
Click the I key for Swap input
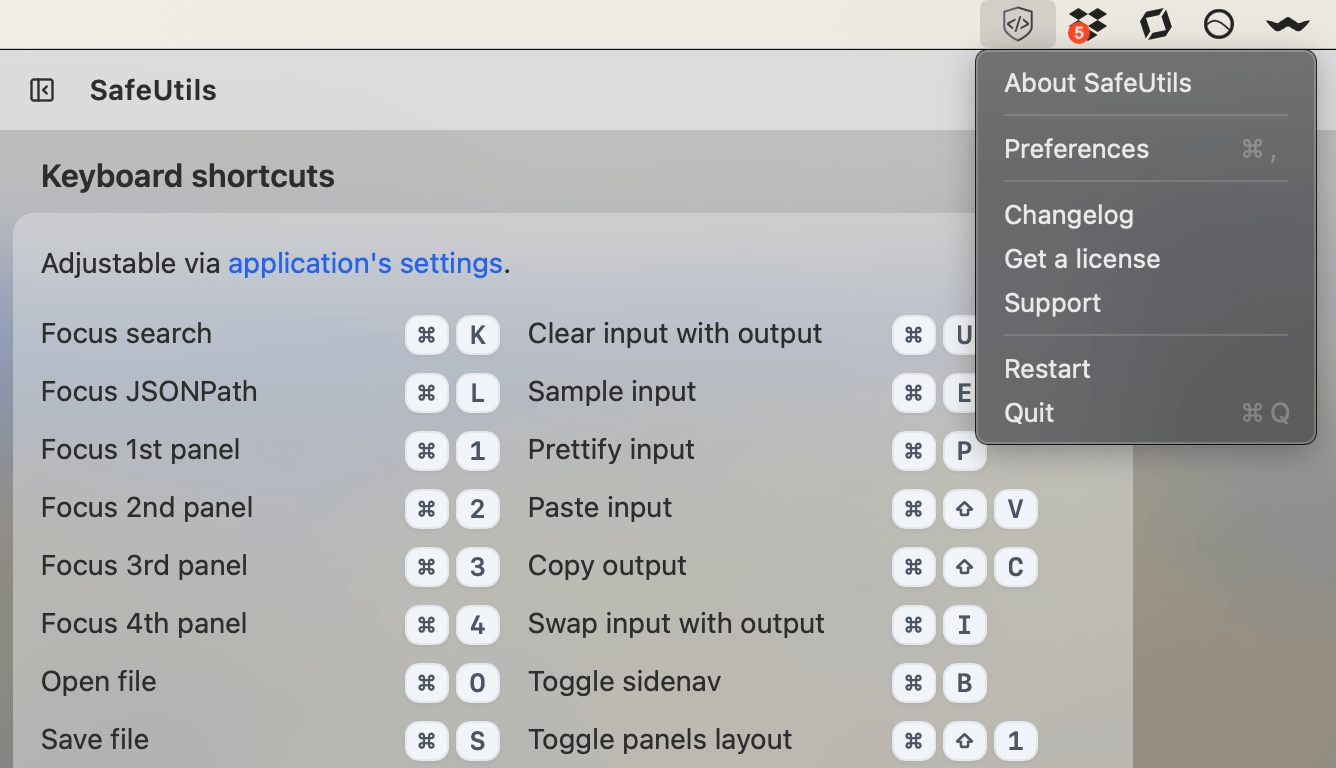(x=964, y=625)
